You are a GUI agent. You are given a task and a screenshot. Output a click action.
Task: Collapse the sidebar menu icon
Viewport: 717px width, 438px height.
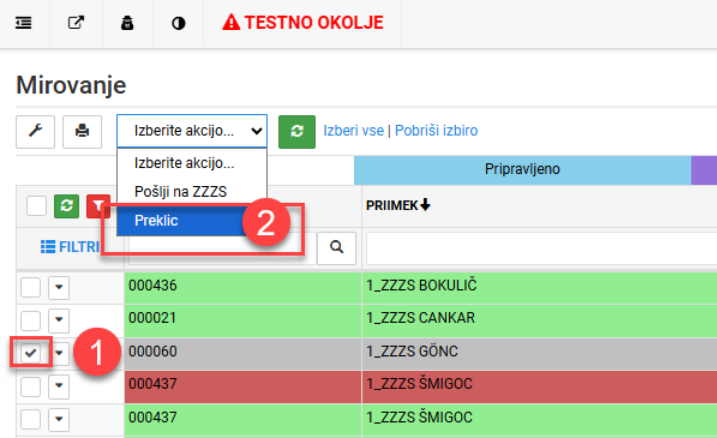pyautogui.click(x=24, y=23)
